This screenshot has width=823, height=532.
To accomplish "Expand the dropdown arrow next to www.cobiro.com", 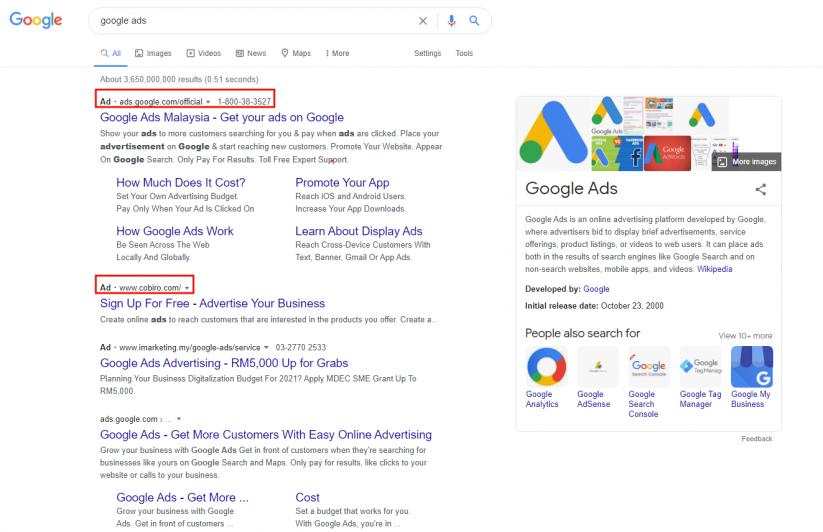I will tap(187, 288).
